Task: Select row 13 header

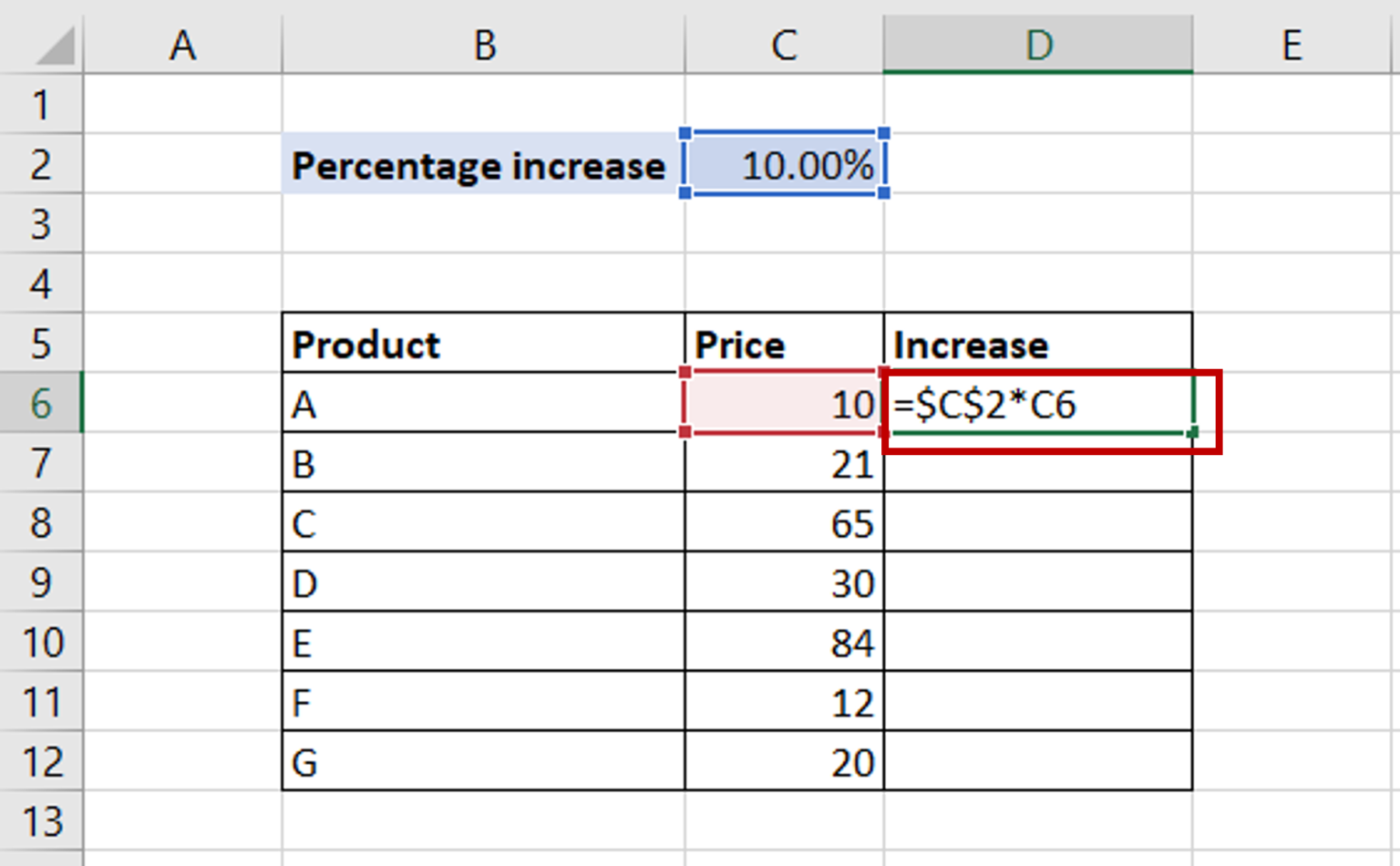Action: (41, 821)
